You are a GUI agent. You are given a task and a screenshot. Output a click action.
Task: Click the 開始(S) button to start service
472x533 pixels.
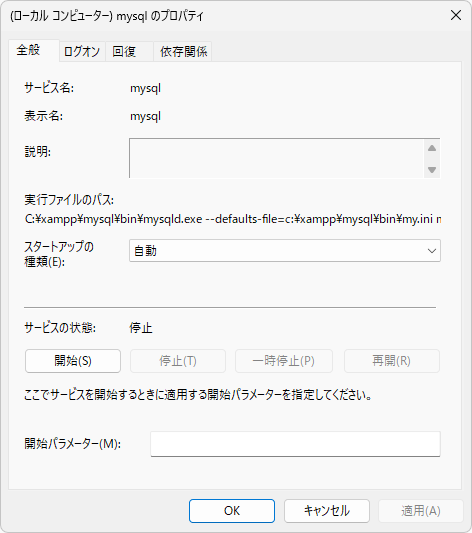(x=73, y=361)
